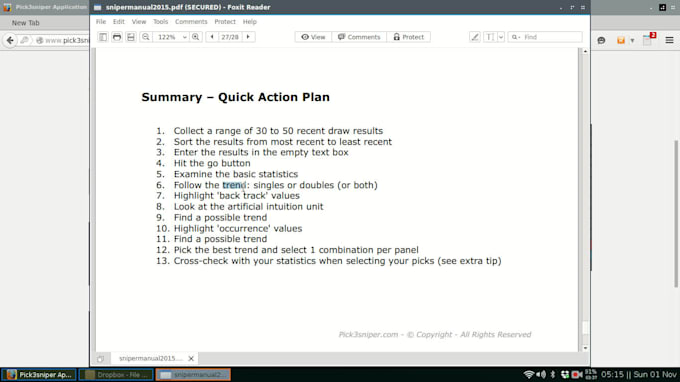The image size is (680, 382).
Task: Click the red screen recorder tray icon
Action: coord(577,375)
